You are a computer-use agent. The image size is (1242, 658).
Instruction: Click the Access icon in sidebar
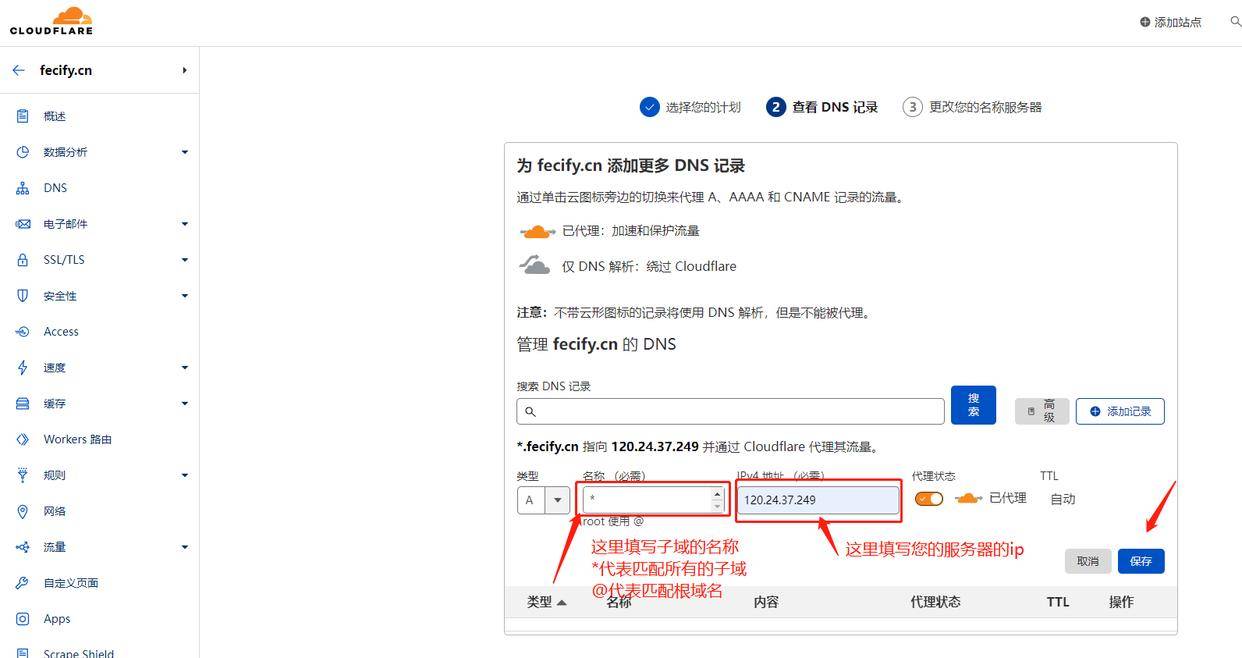pos(23,332)
